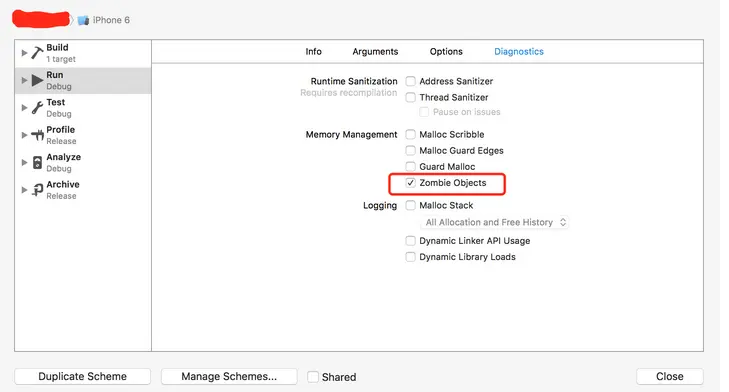
Task: Click the Requires recompilation note
Action: pos(348,93)
